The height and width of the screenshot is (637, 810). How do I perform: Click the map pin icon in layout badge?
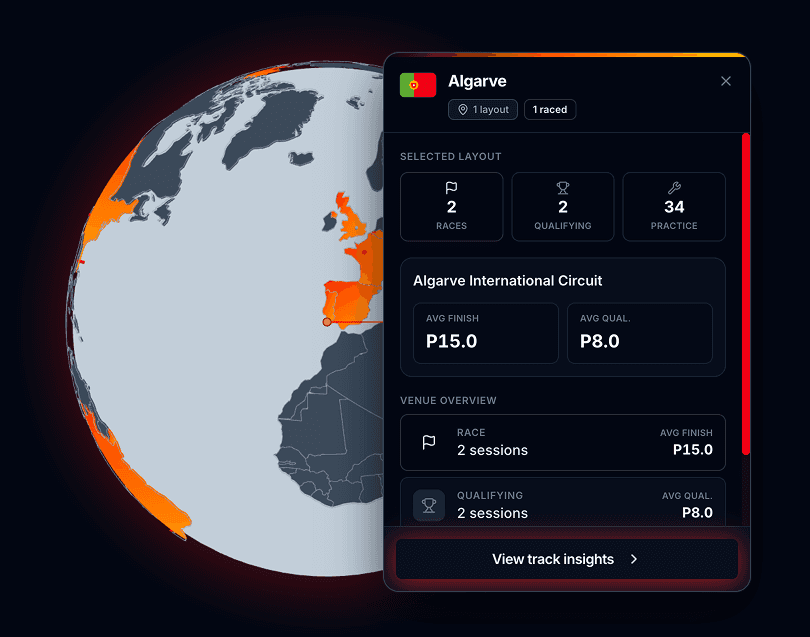click(463, 110)
